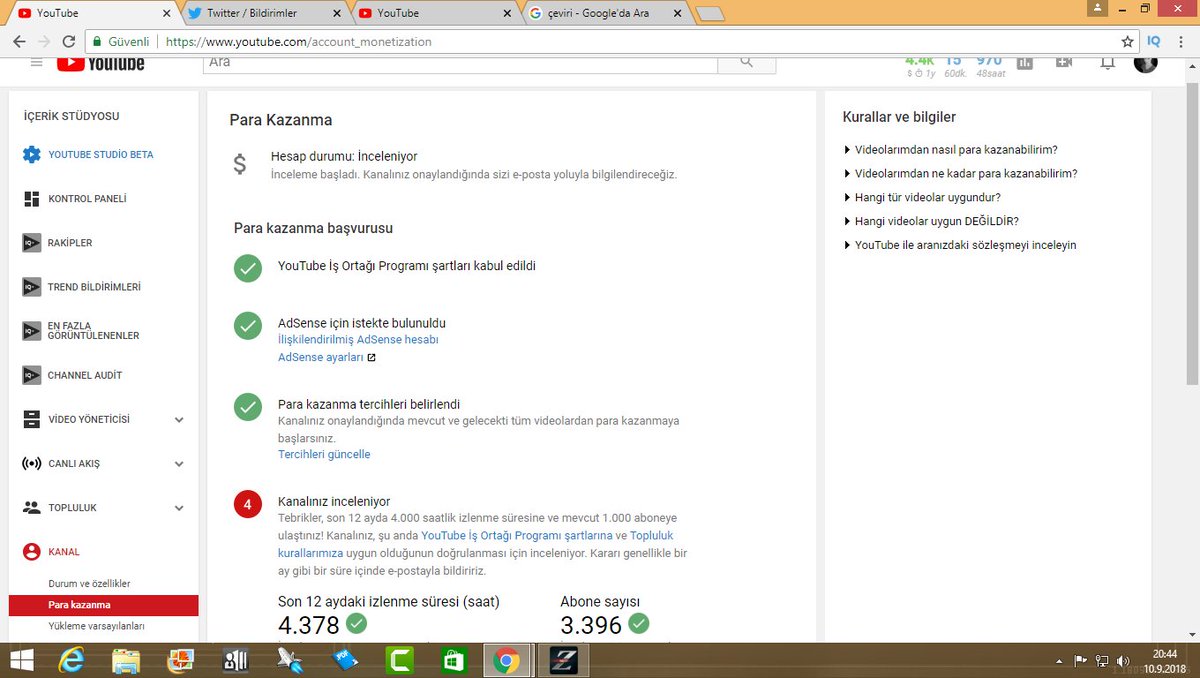
Task: Click the En Fazla Görüntülenenler icon
Action: pyautogui.click(x=31, y=331)
